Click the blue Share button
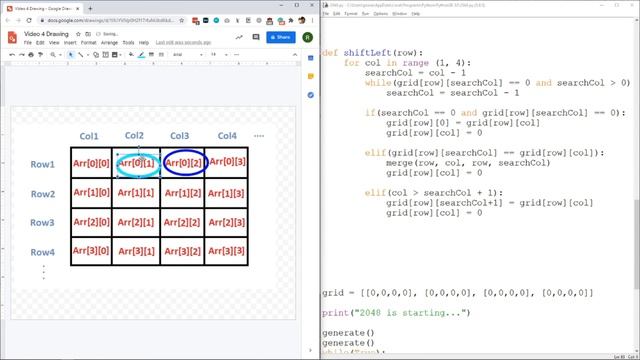This screenshot has width=640, height=360. [x=281, y=37]
